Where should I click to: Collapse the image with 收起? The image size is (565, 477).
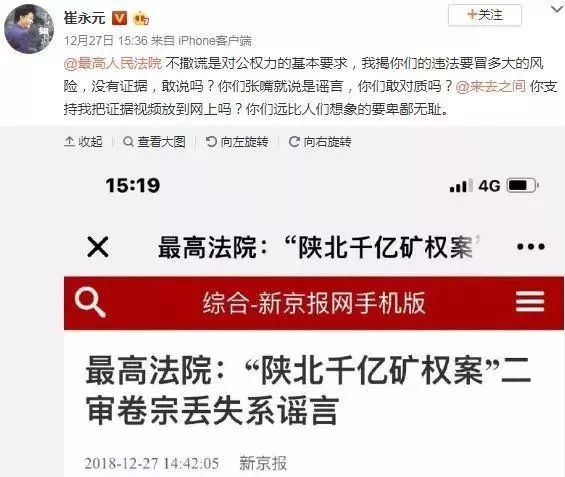[84, 142]
